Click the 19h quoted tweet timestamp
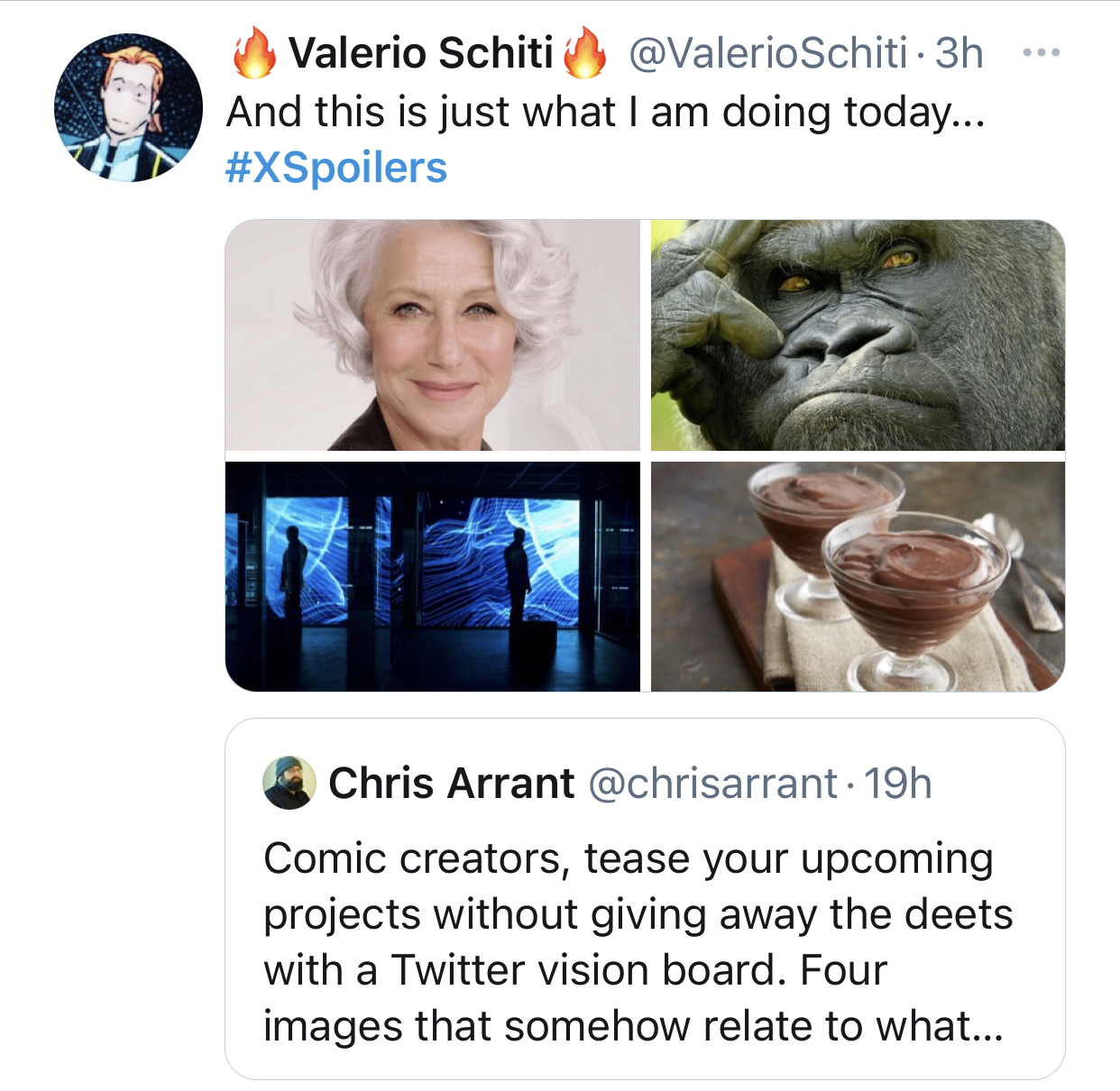Image resolution: width=1120 pixels, height=1091 pixels. (898, 784)
